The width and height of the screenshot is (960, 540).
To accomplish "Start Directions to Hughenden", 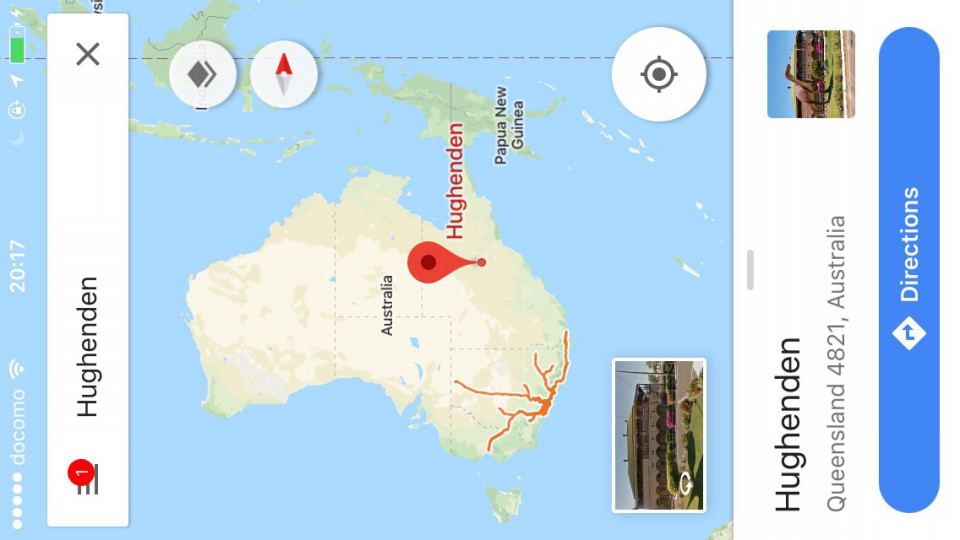I will tap(909, 269).
